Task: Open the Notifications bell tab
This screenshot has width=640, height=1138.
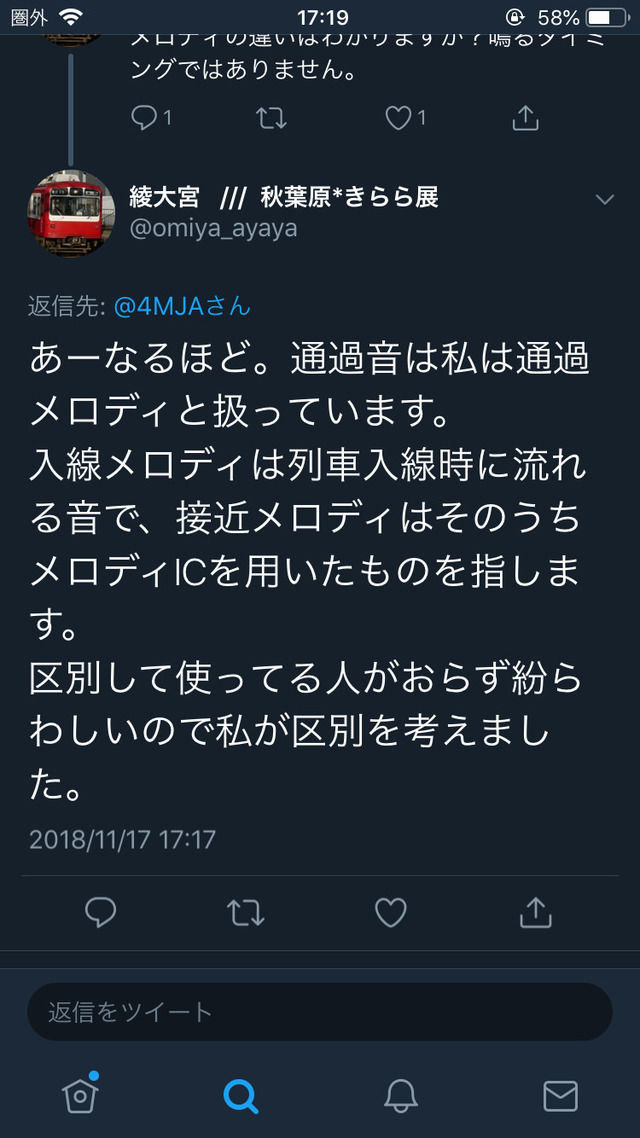Action: point(400,1095)
